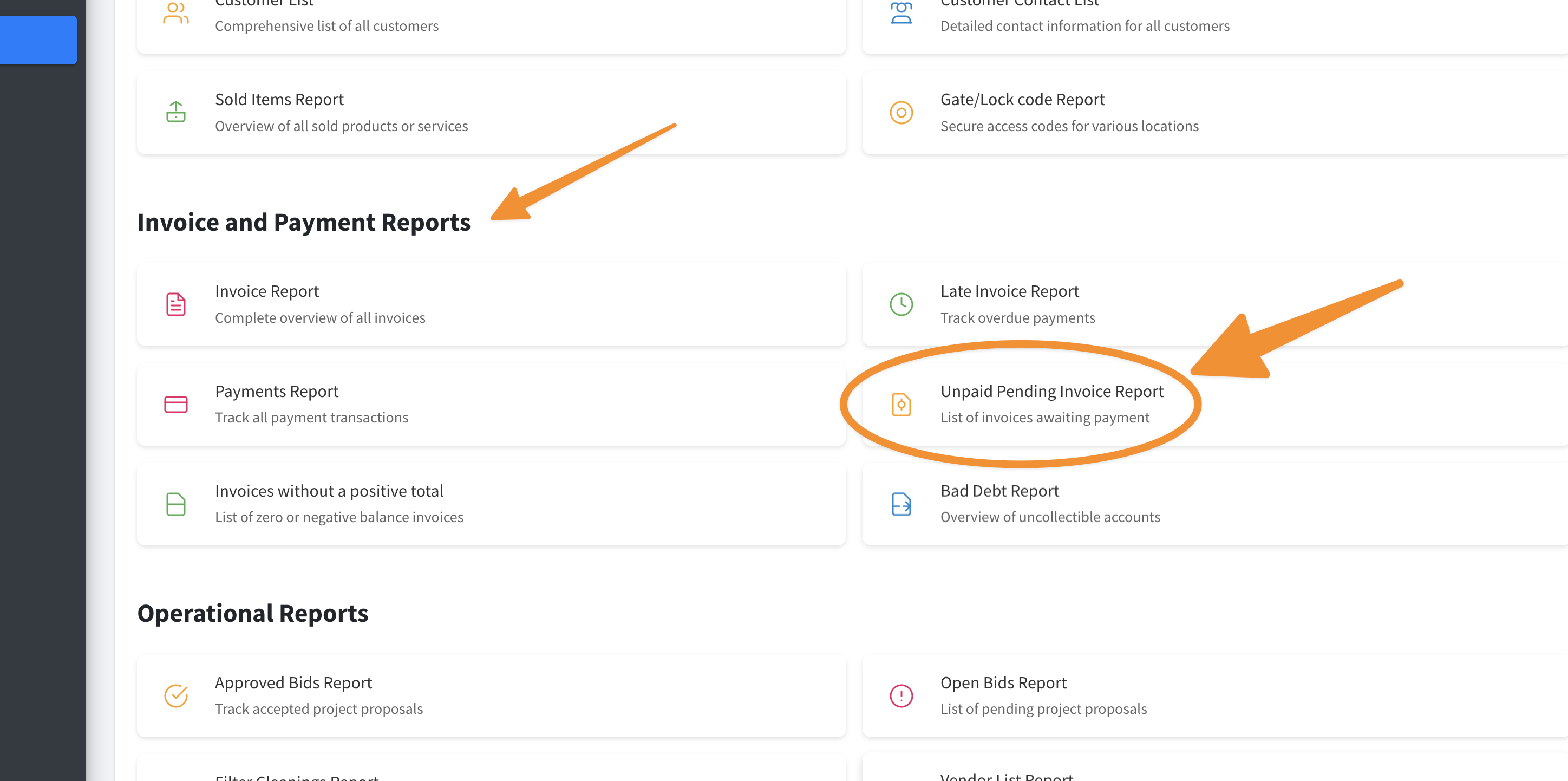Screen dimensions: 1568x781
Task: Open Sold Items Report
Action: (279, 99)
